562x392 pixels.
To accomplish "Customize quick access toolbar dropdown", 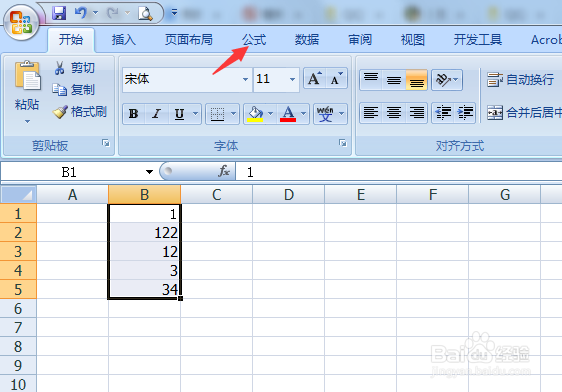I will (174, 13).
